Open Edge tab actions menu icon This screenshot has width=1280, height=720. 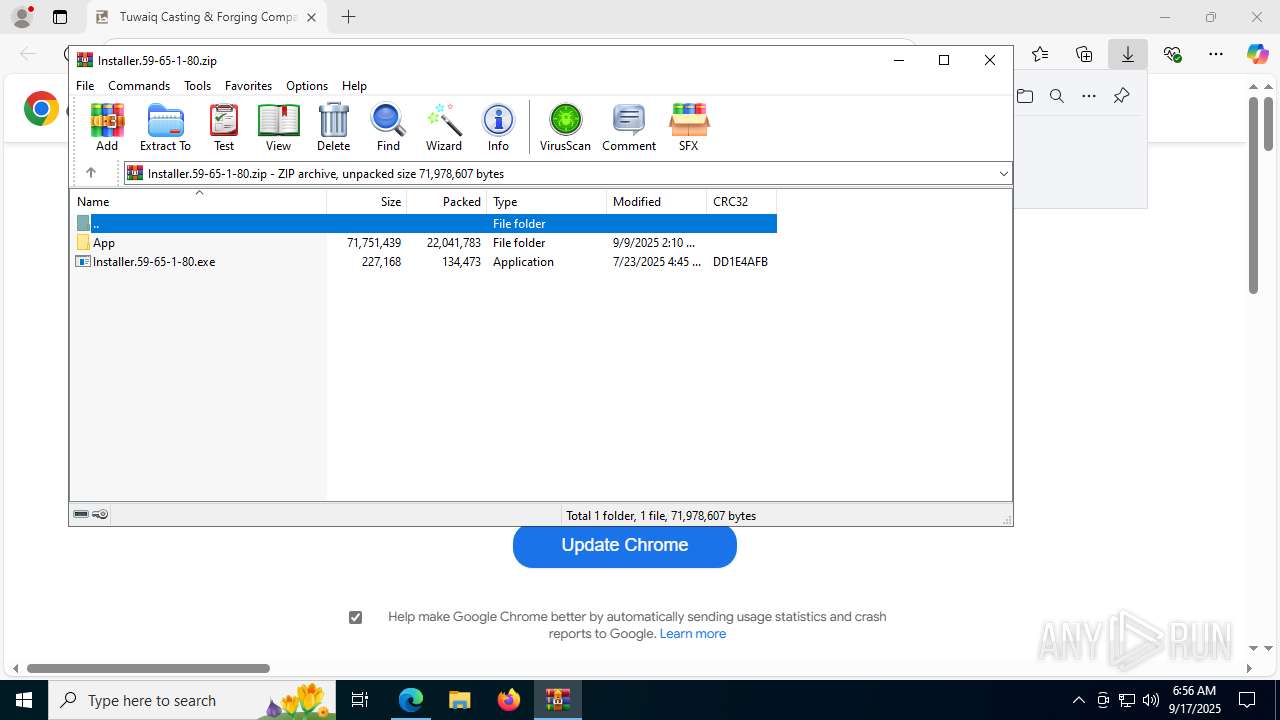[x=60, y=17]
